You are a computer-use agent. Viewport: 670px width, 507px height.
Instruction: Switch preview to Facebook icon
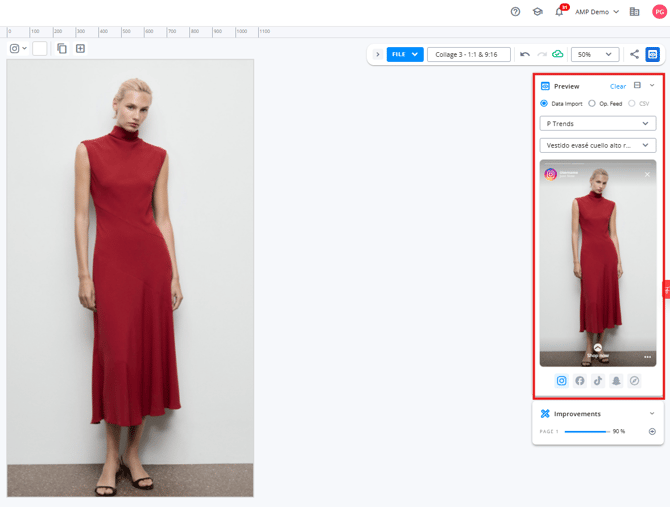tap(580, 381)
